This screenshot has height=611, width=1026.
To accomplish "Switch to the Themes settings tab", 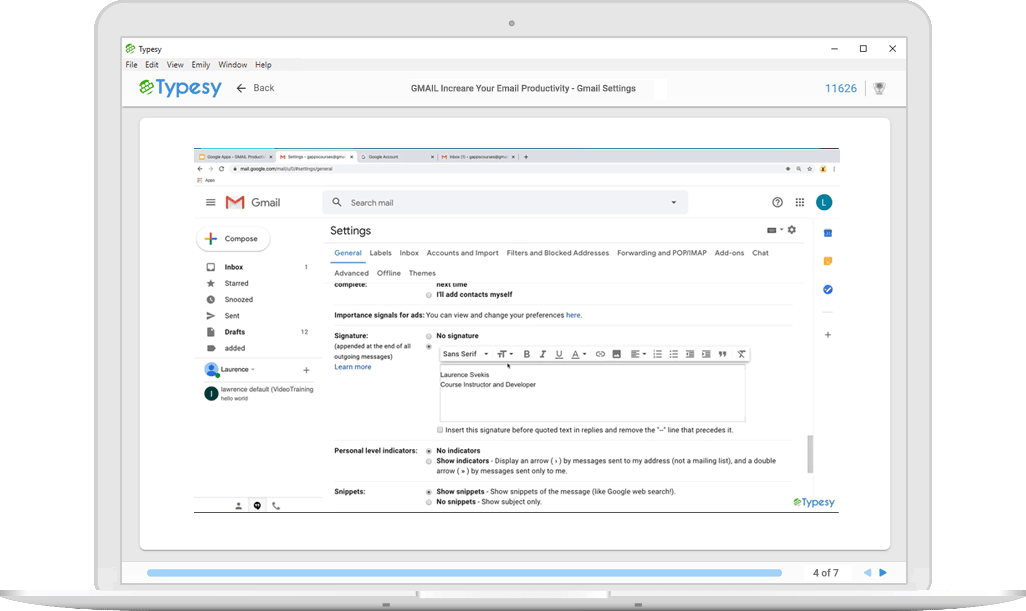I will point(422,273).
